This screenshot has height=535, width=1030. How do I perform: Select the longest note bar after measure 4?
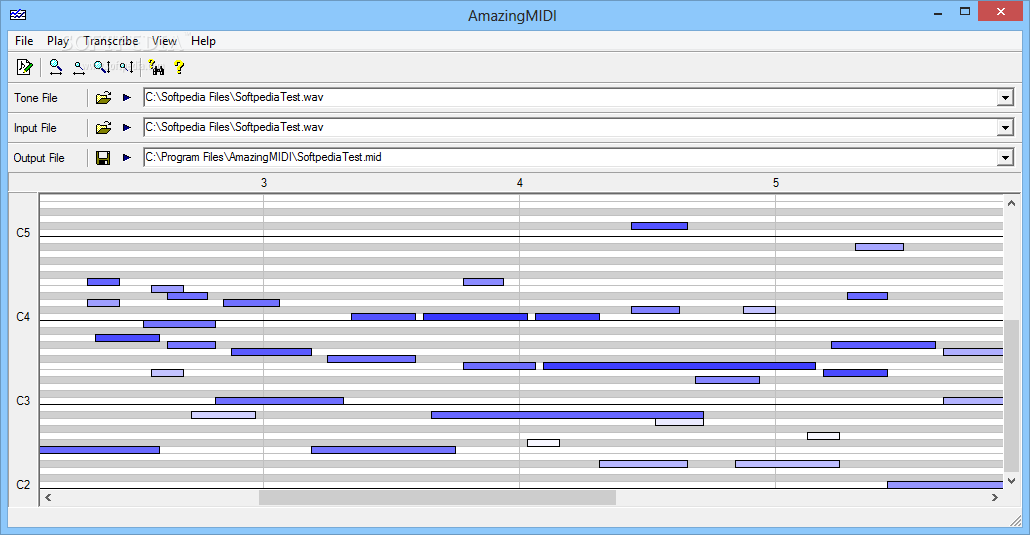pos(679,366)
